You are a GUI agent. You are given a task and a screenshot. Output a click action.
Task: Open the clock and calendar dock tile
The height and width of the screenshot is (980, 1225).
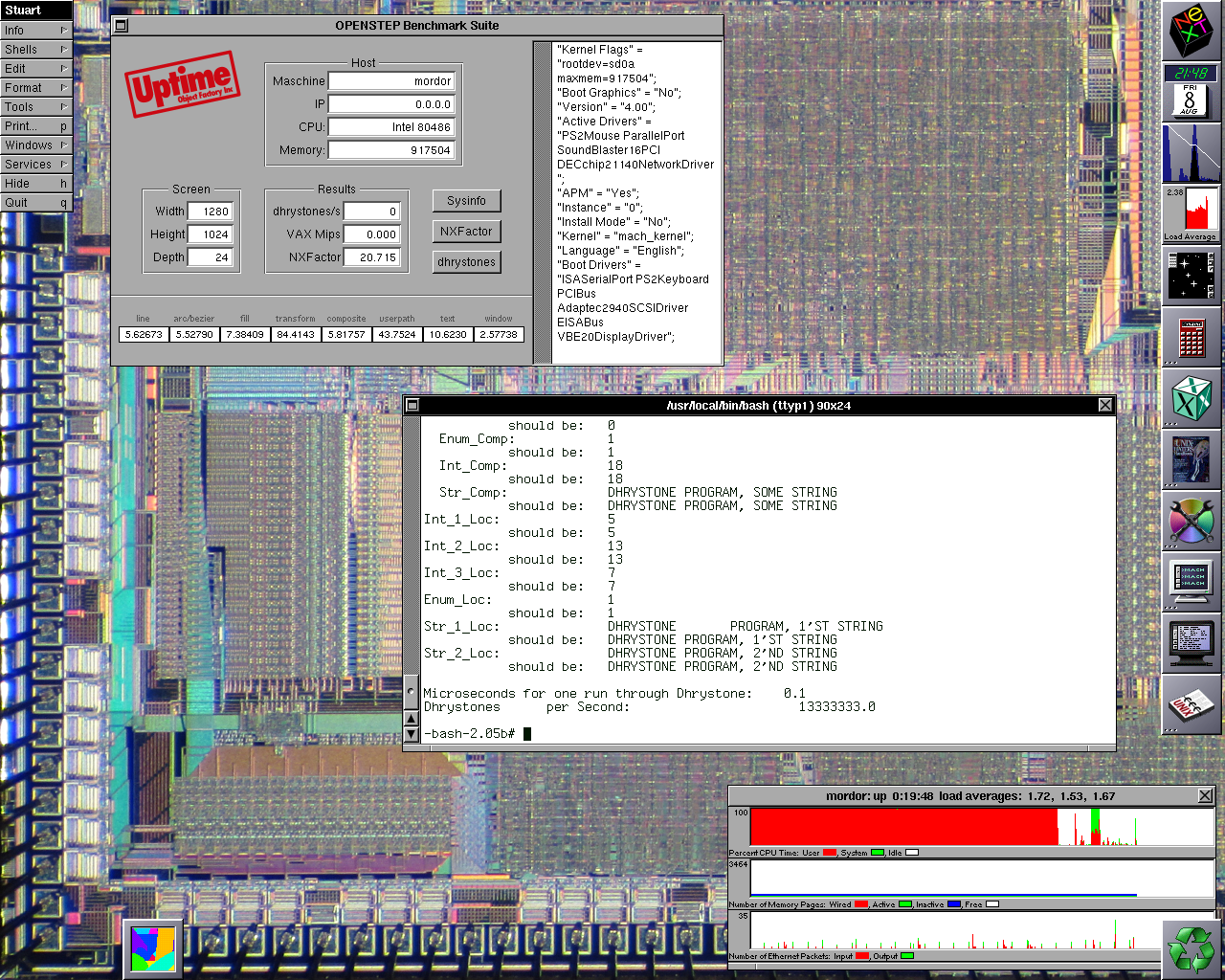[1192, 90]
